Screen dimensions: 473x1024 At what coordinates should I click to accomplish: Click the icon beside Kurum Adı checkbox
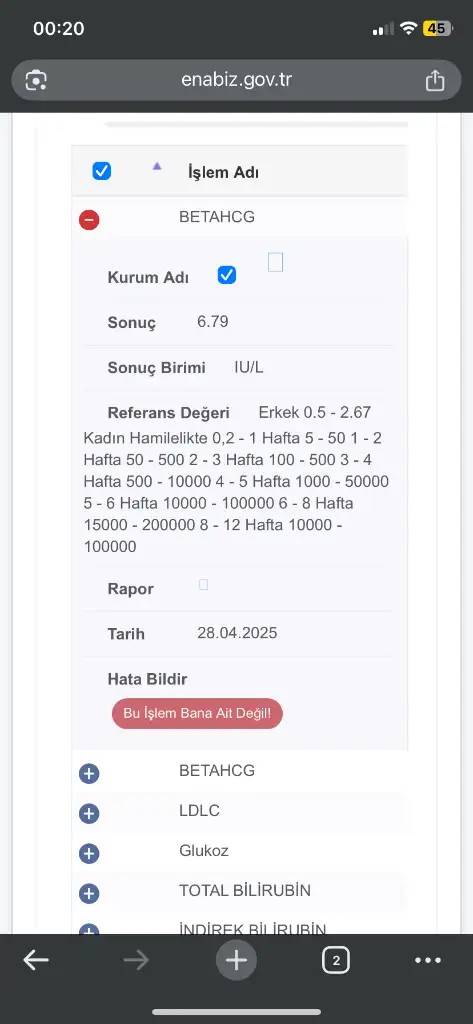click(276, 263)
